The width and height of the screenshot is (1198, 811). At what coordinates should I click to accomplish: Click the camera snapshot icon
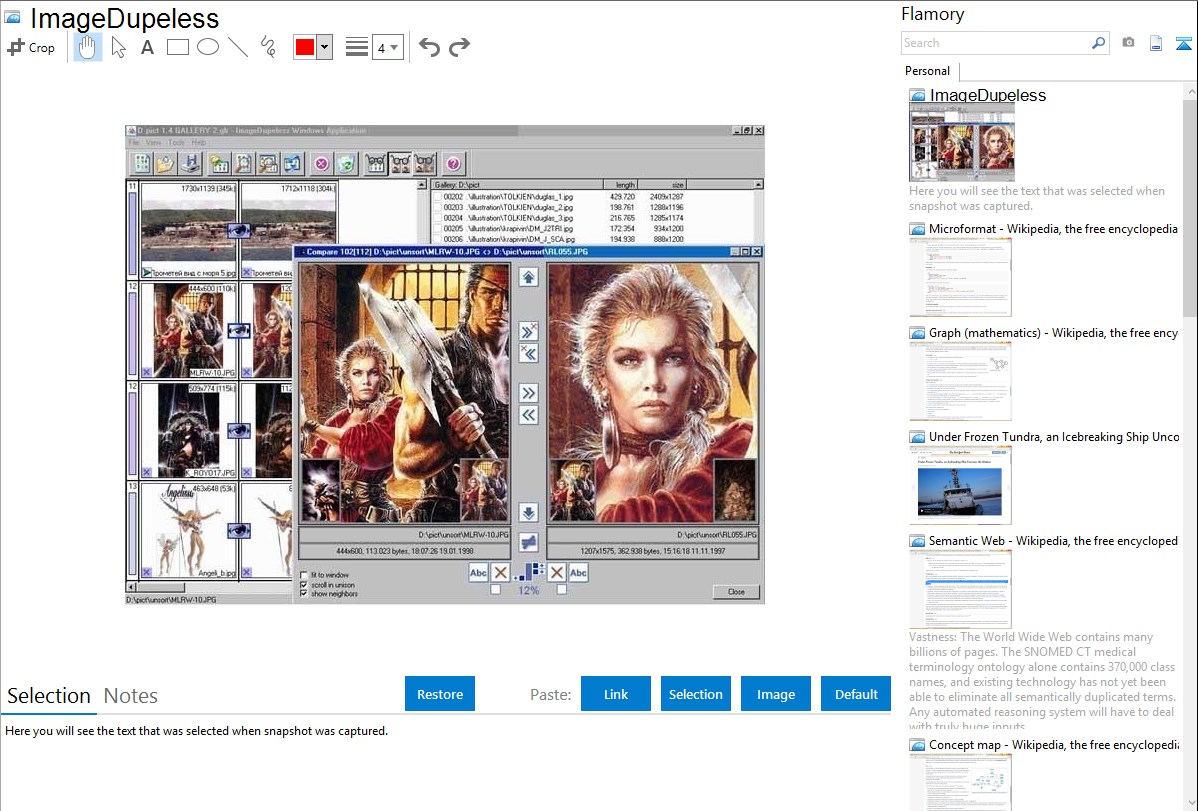coord(1128,43)
